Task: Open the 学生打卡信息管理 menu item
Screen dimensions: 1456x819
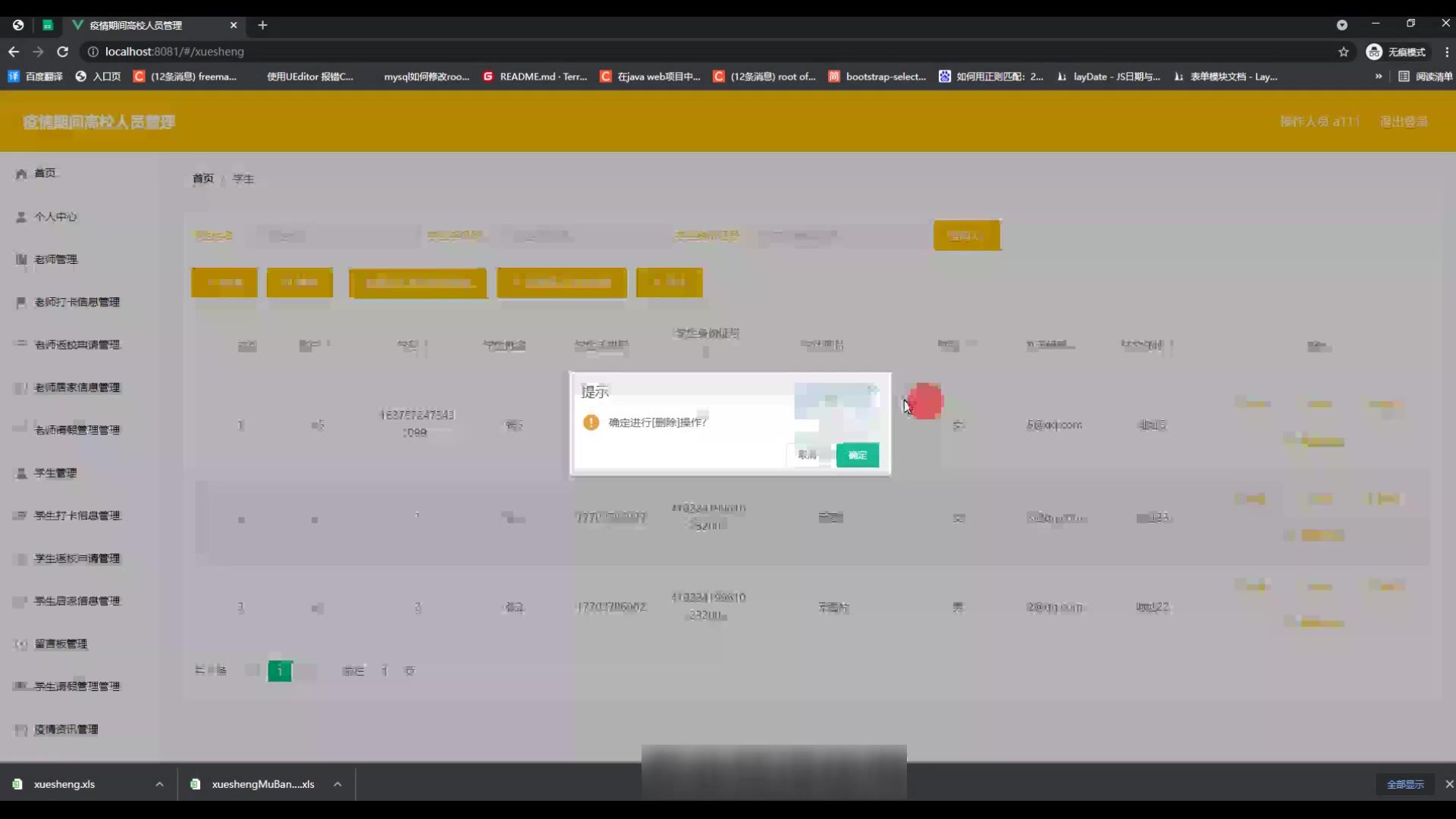Action: coord(77,516)
